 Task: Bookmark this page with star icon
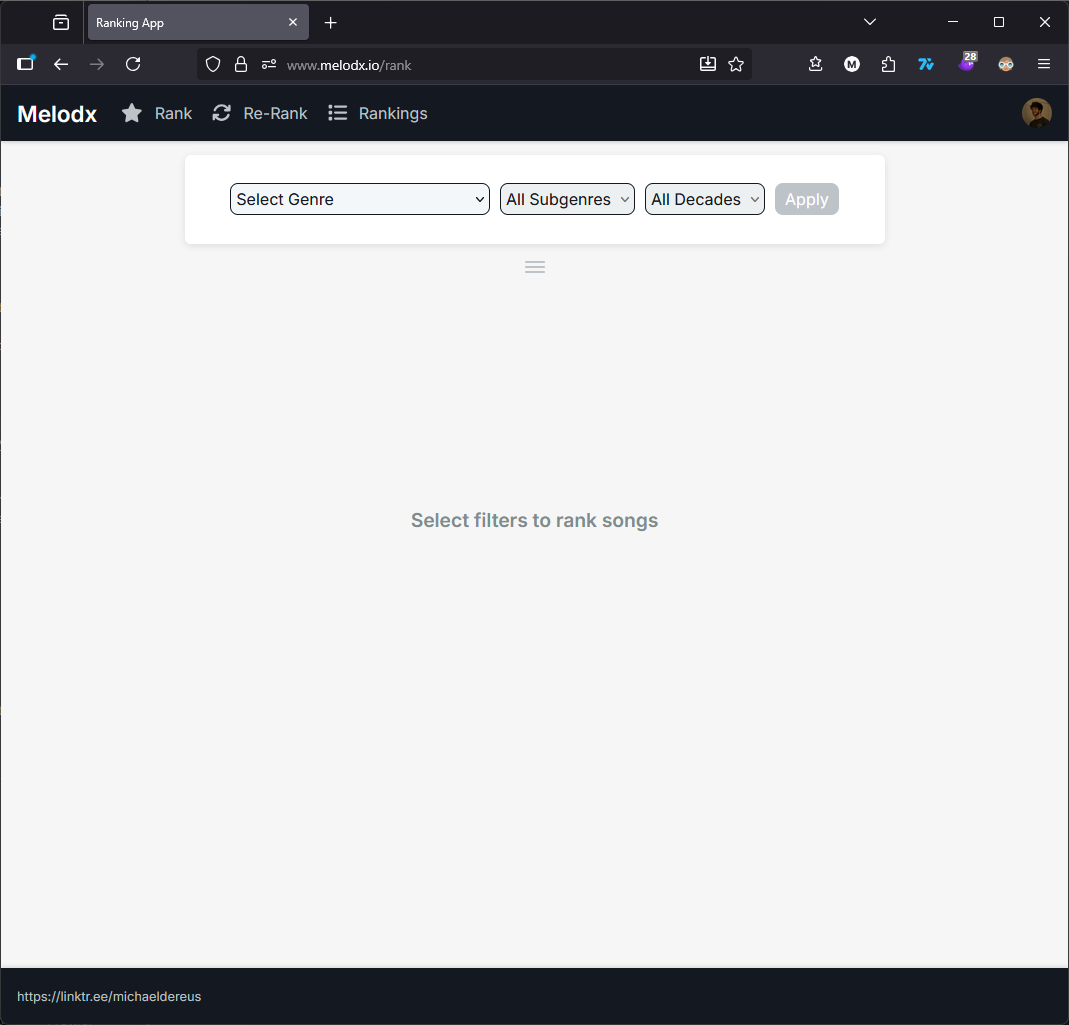736,64
